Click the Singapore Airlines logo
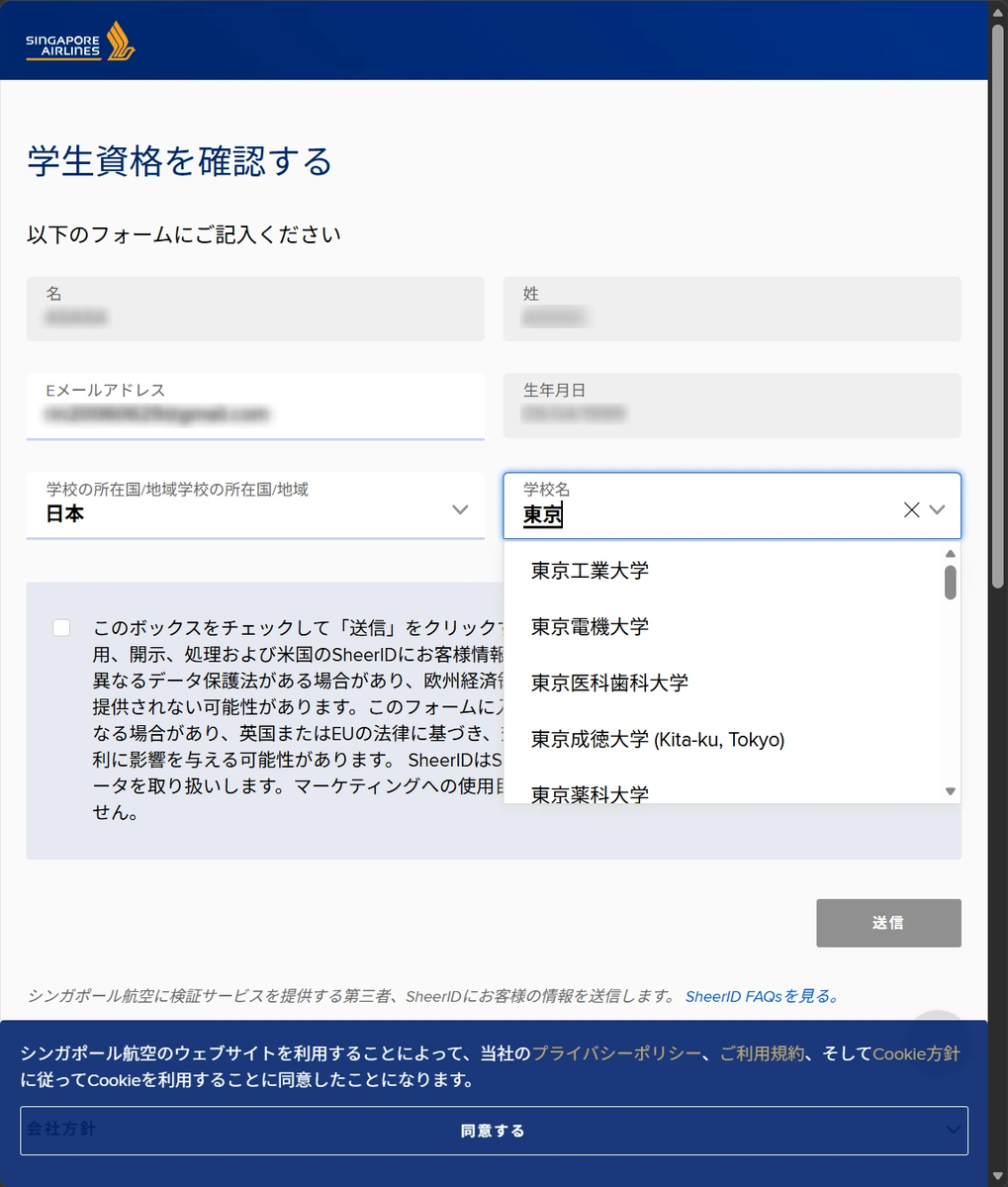Screen dimensions: 1008x1187 point(80,42)
